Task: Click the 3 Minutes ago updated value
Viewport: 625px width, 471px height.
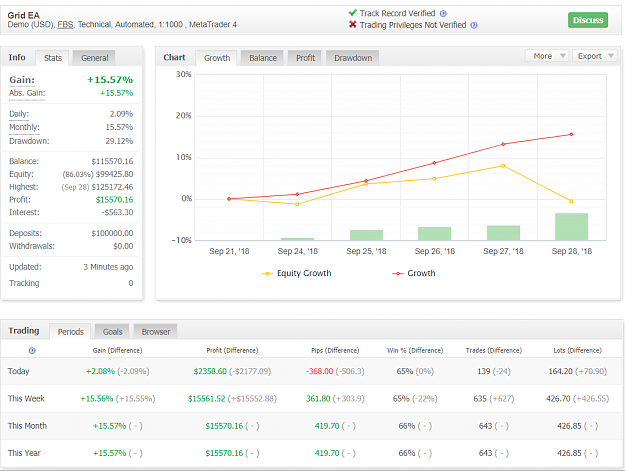Action: pos(108,267)
